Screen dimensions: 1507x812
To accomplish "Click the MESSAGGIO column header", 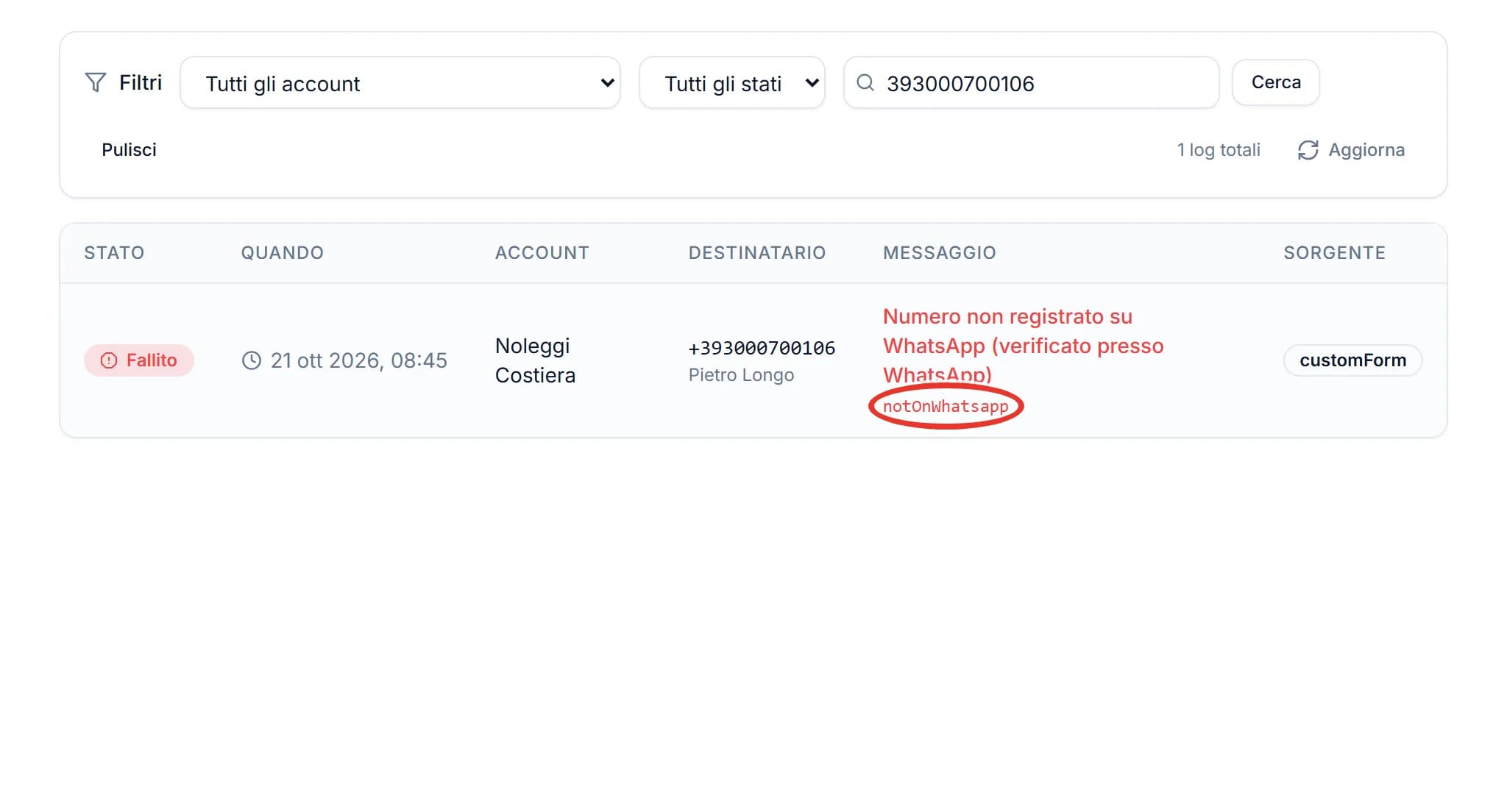I will tap(940, 253).
